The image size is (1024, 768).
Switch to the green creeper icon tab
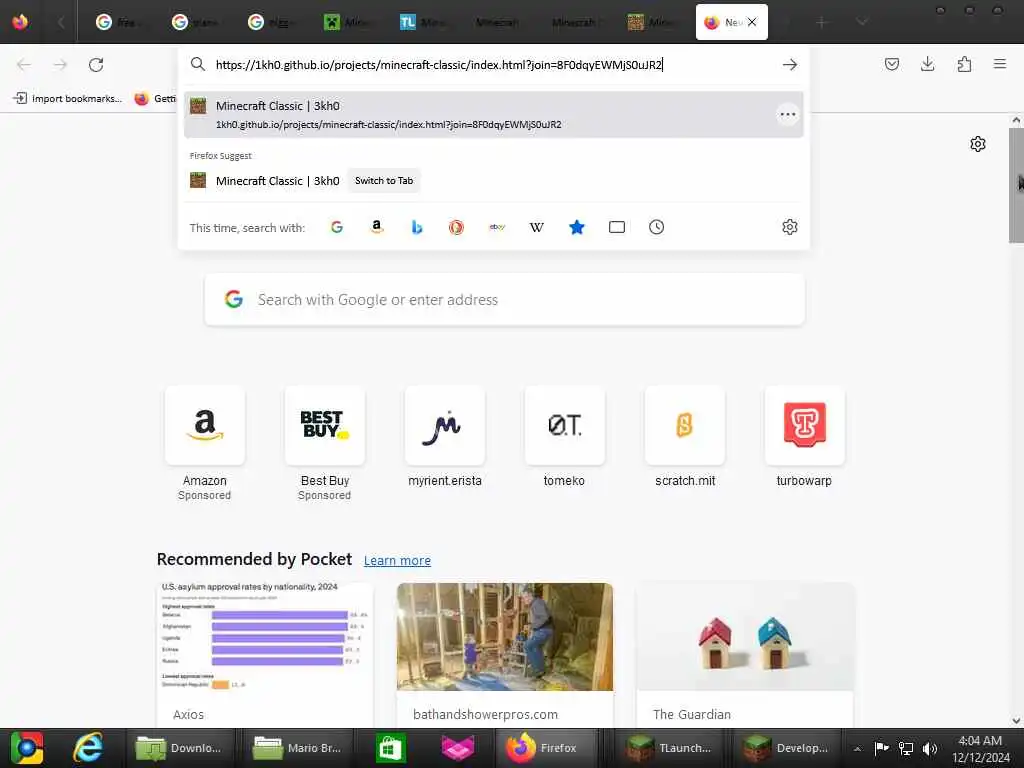point(347,22)
